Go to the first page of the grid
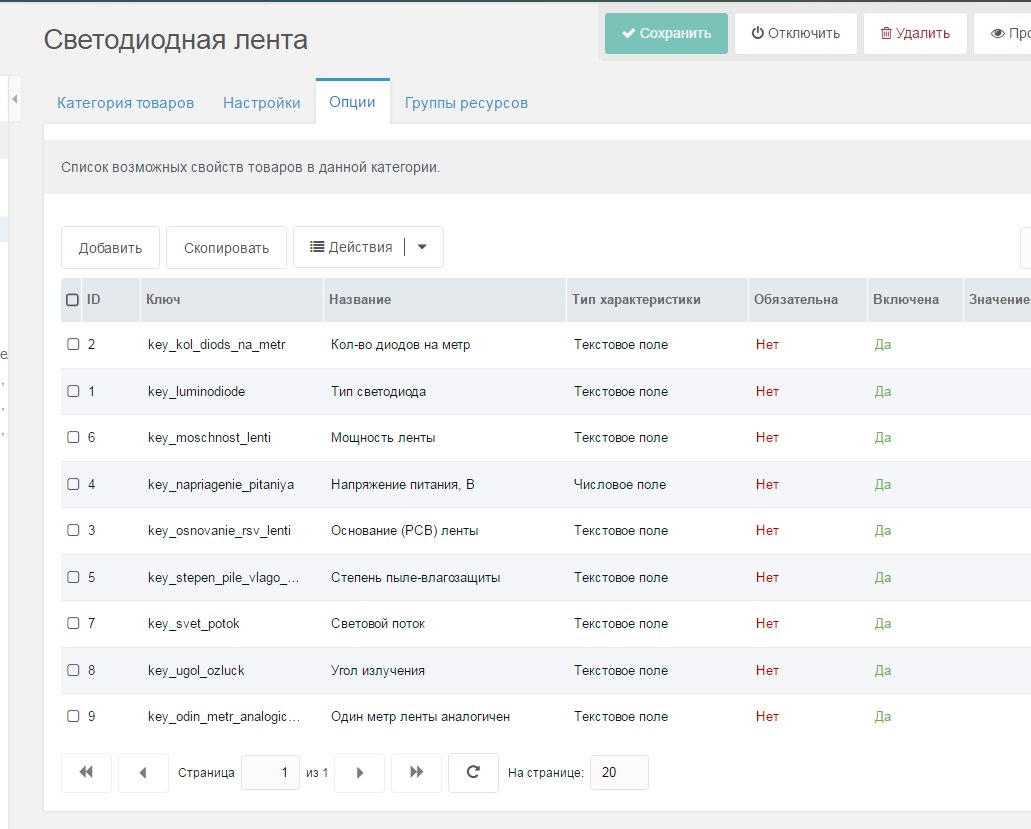 pyautogui.click(x=86, y=772)
